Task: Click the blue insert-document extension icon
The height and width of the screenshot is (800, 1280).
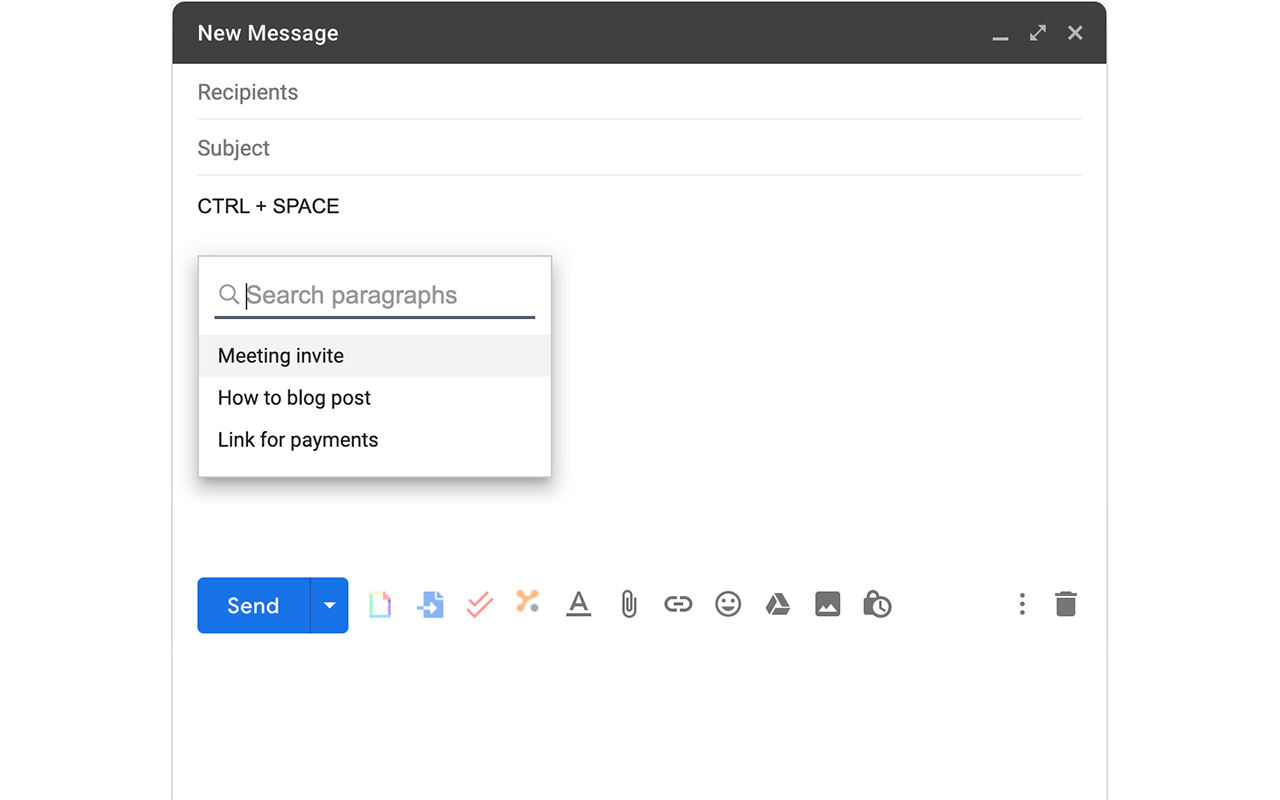Action: click(x=430, y=604)
